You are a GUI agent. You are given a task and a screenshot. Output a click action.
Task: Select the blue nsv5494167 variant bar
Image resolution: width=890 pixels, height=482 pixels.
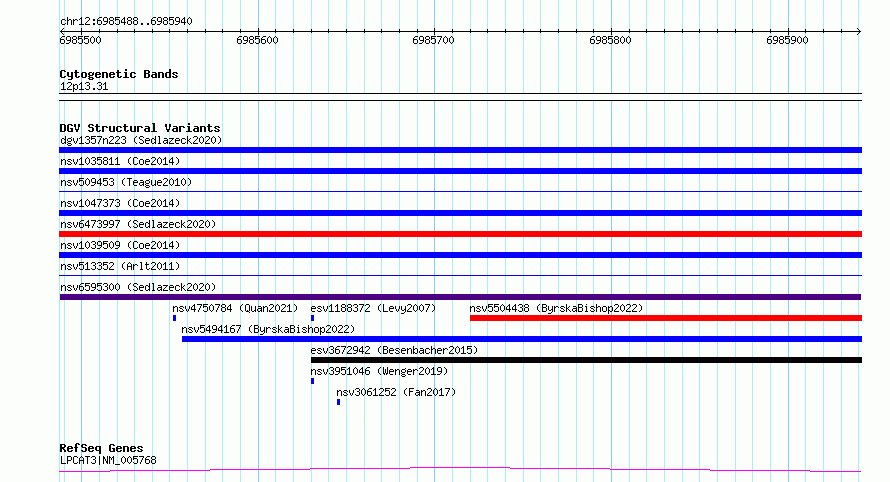click(x=522, y=339)
